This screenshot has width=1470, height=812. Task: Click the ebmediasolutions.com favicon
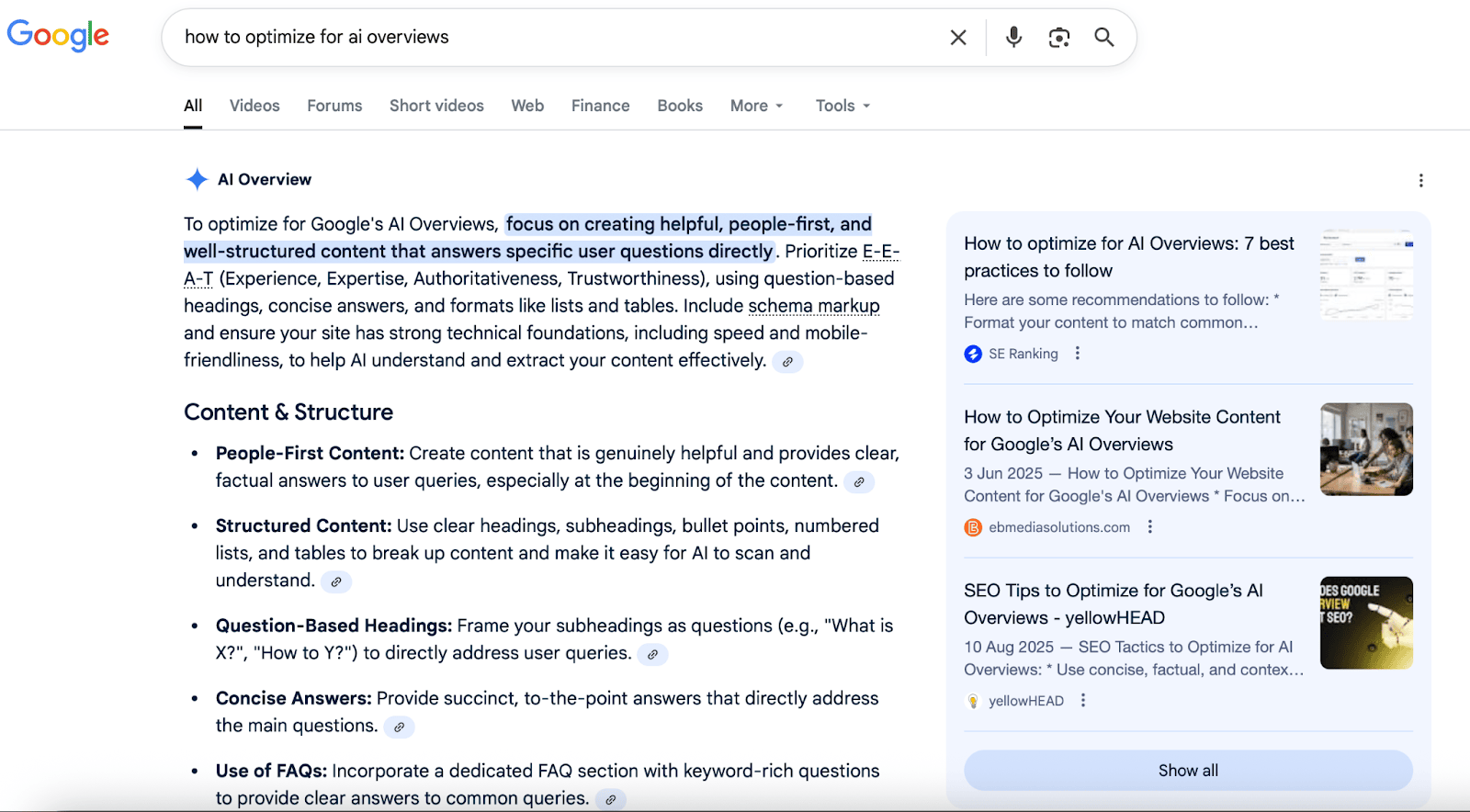coord(973,527)
